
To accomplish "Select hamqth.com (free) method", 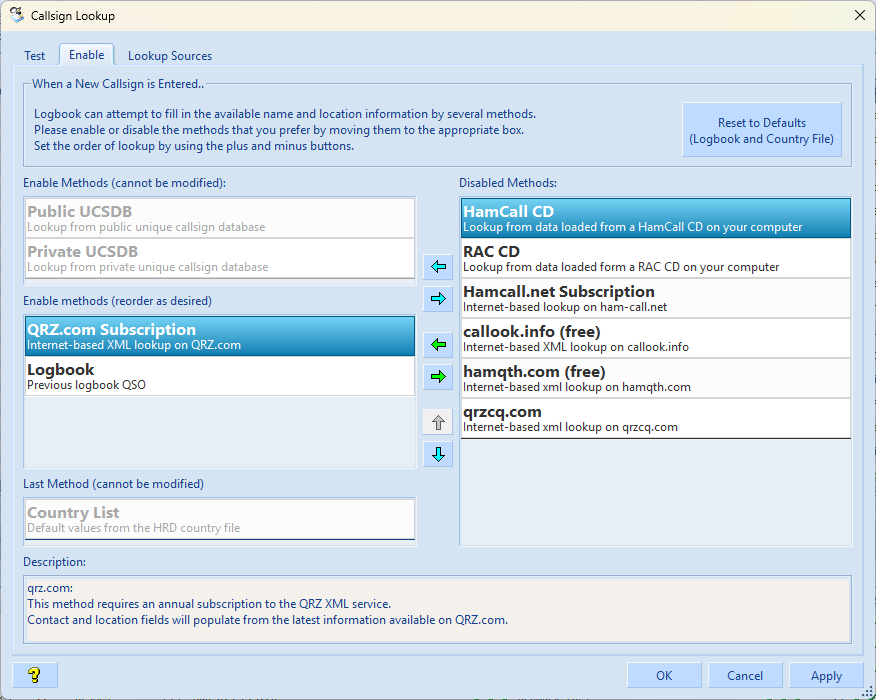I will [656, 378].
